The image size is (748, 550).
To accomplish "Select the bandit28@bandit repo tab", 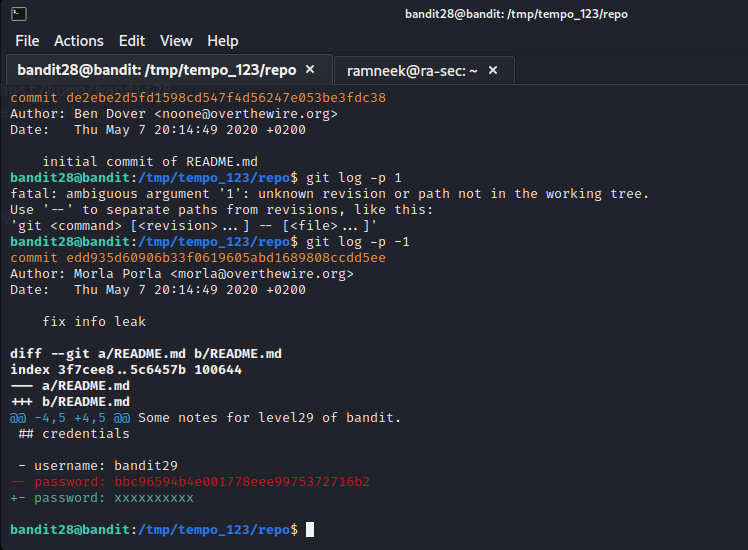I will [x=156, y=71].
